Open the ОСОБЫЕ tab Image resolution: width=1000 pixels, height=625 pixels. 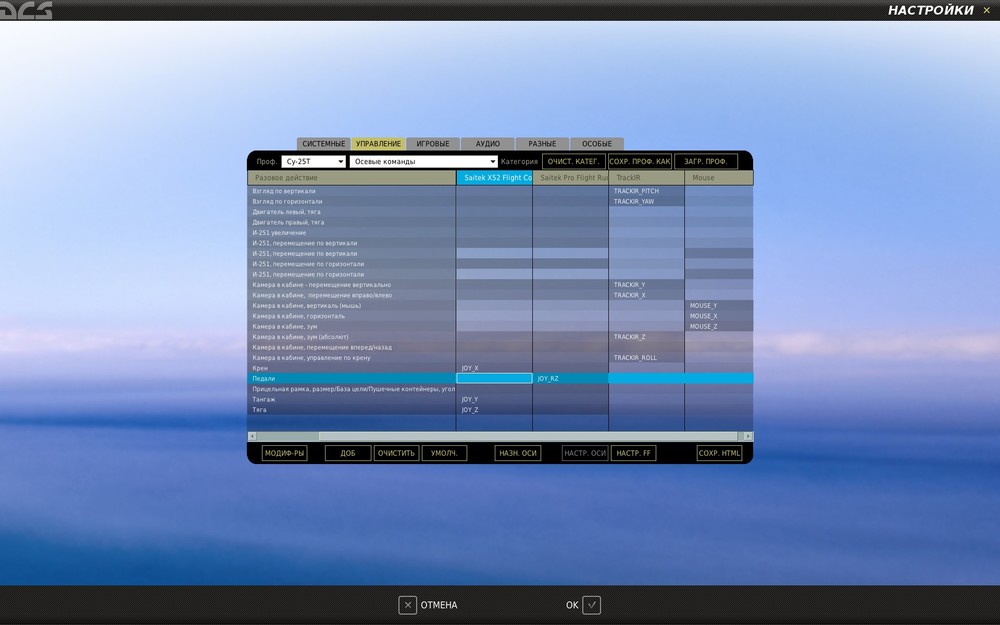tap(597, 144)
